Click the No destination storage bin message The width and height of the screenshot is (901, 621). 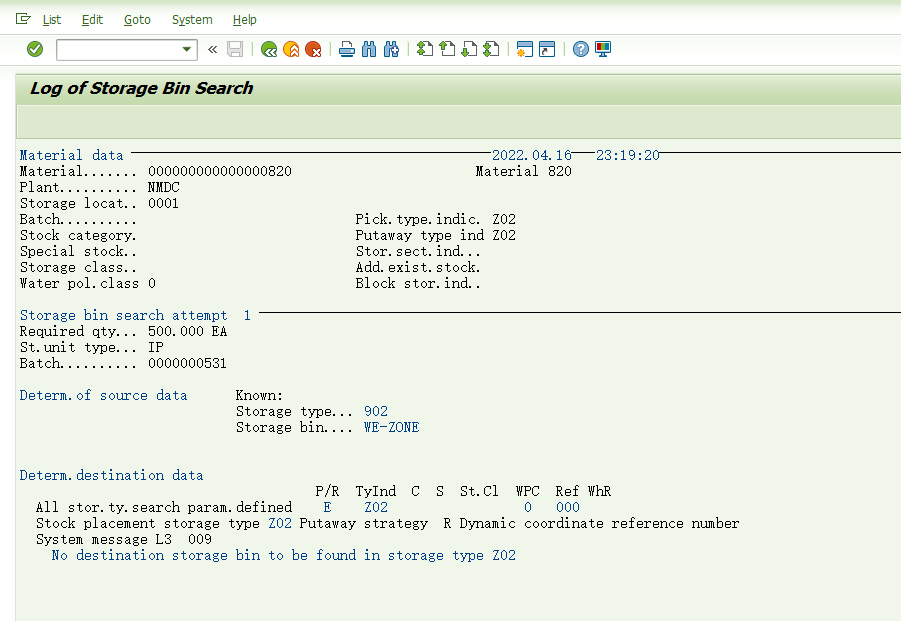(283, 556)
